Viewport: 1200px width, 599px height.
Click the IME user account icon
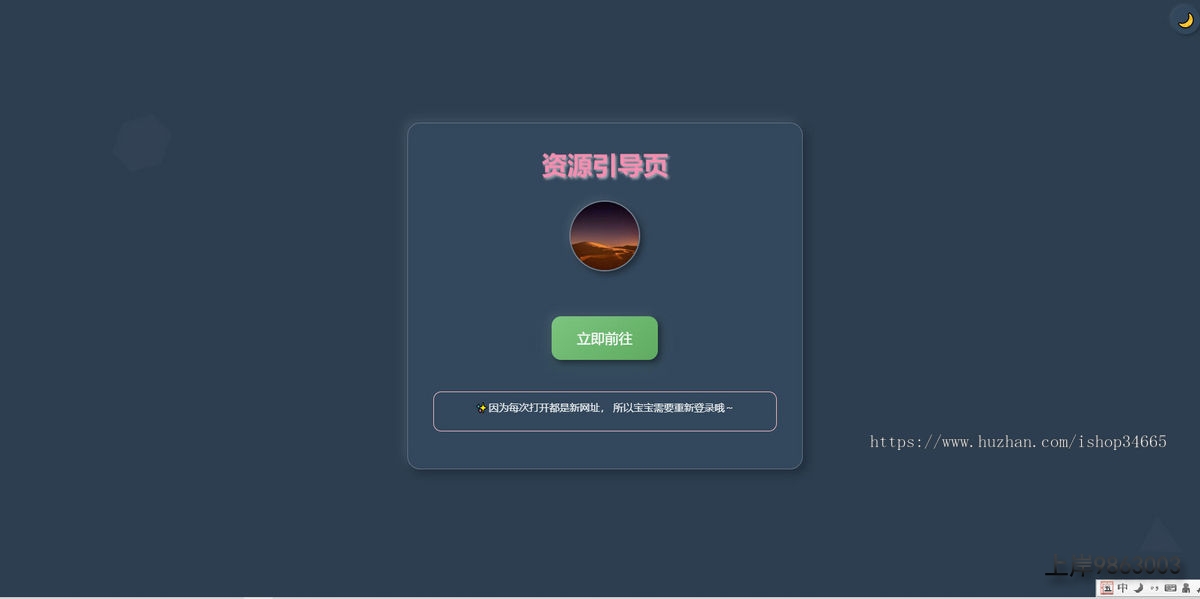[x=1185, y=588]
